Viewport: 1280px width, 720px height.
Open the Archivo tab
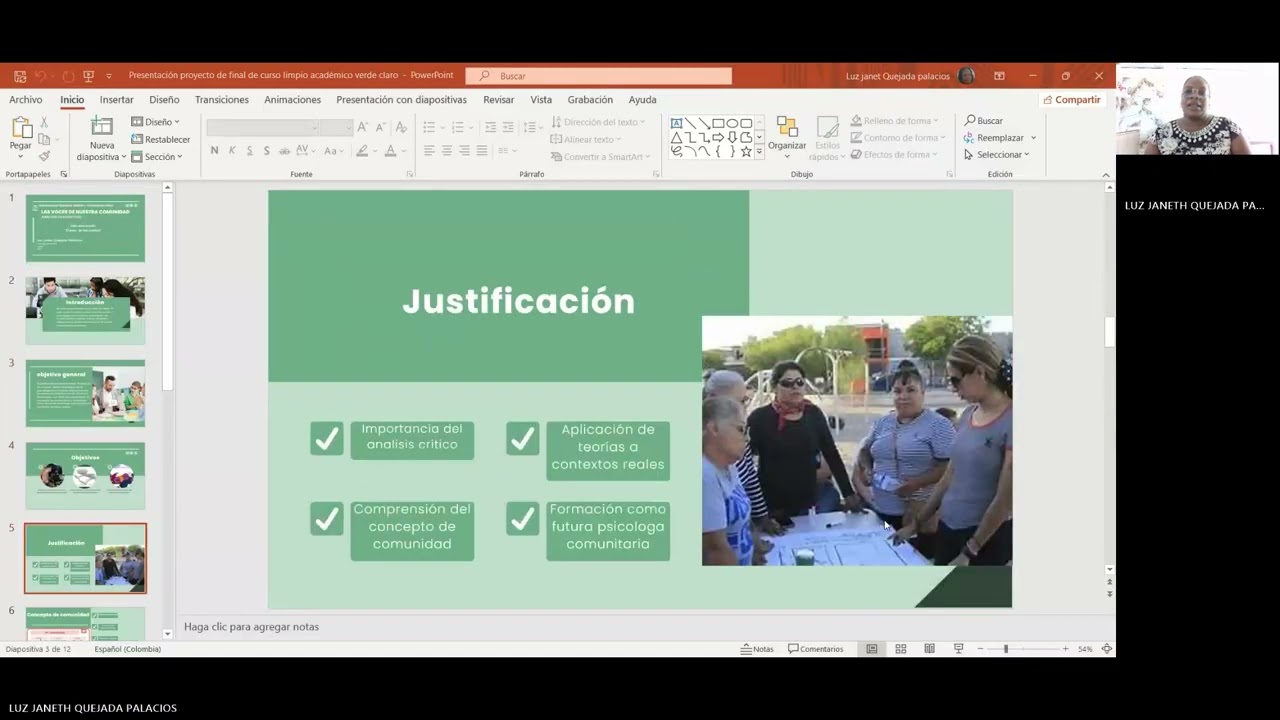(26, 100)
